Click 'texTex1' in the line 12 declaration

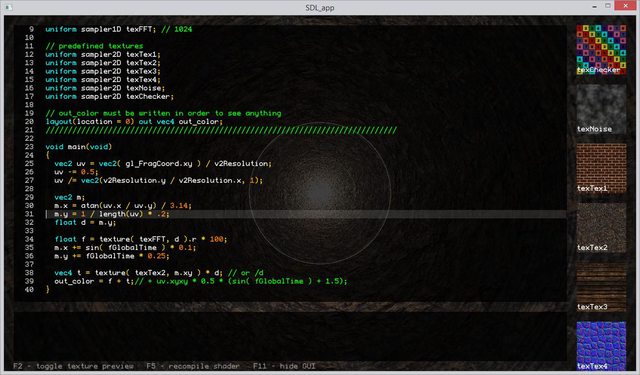(141, 54)
